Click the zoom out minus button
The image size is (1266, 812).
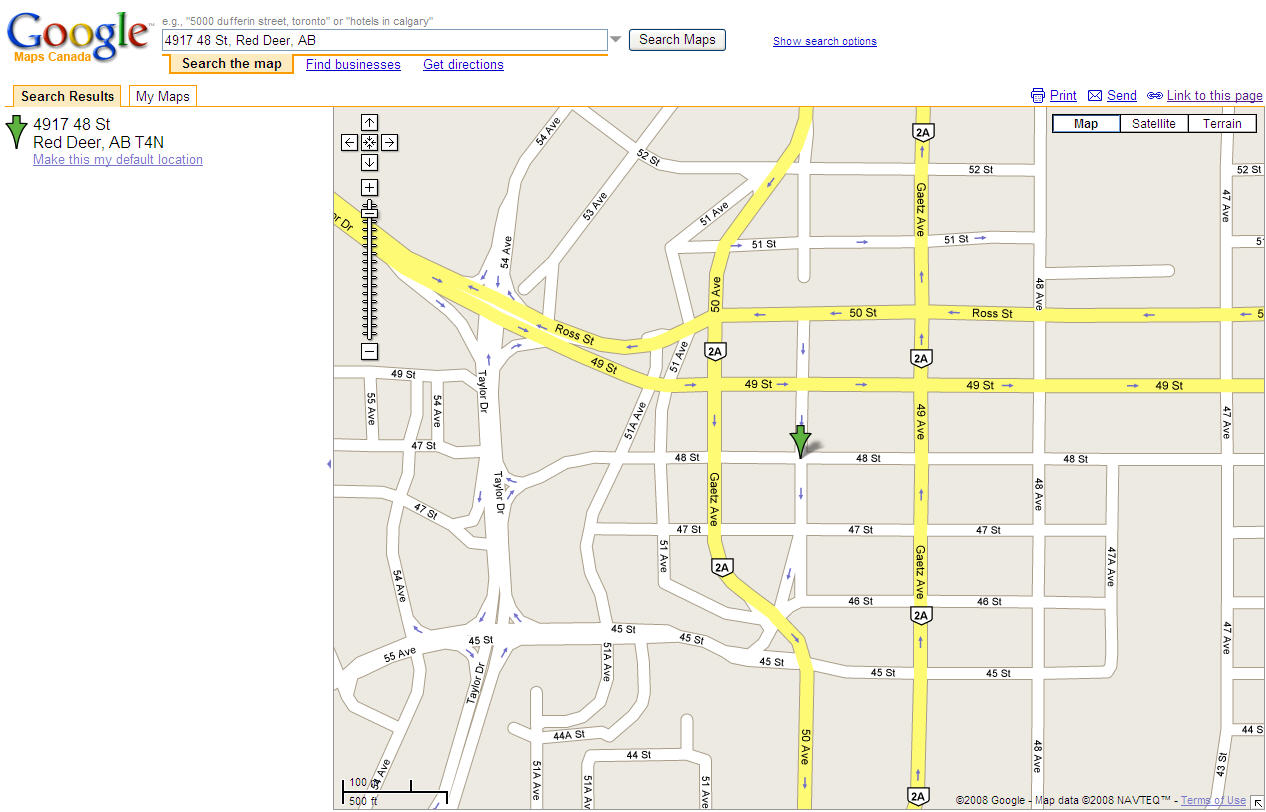[369, 351]
